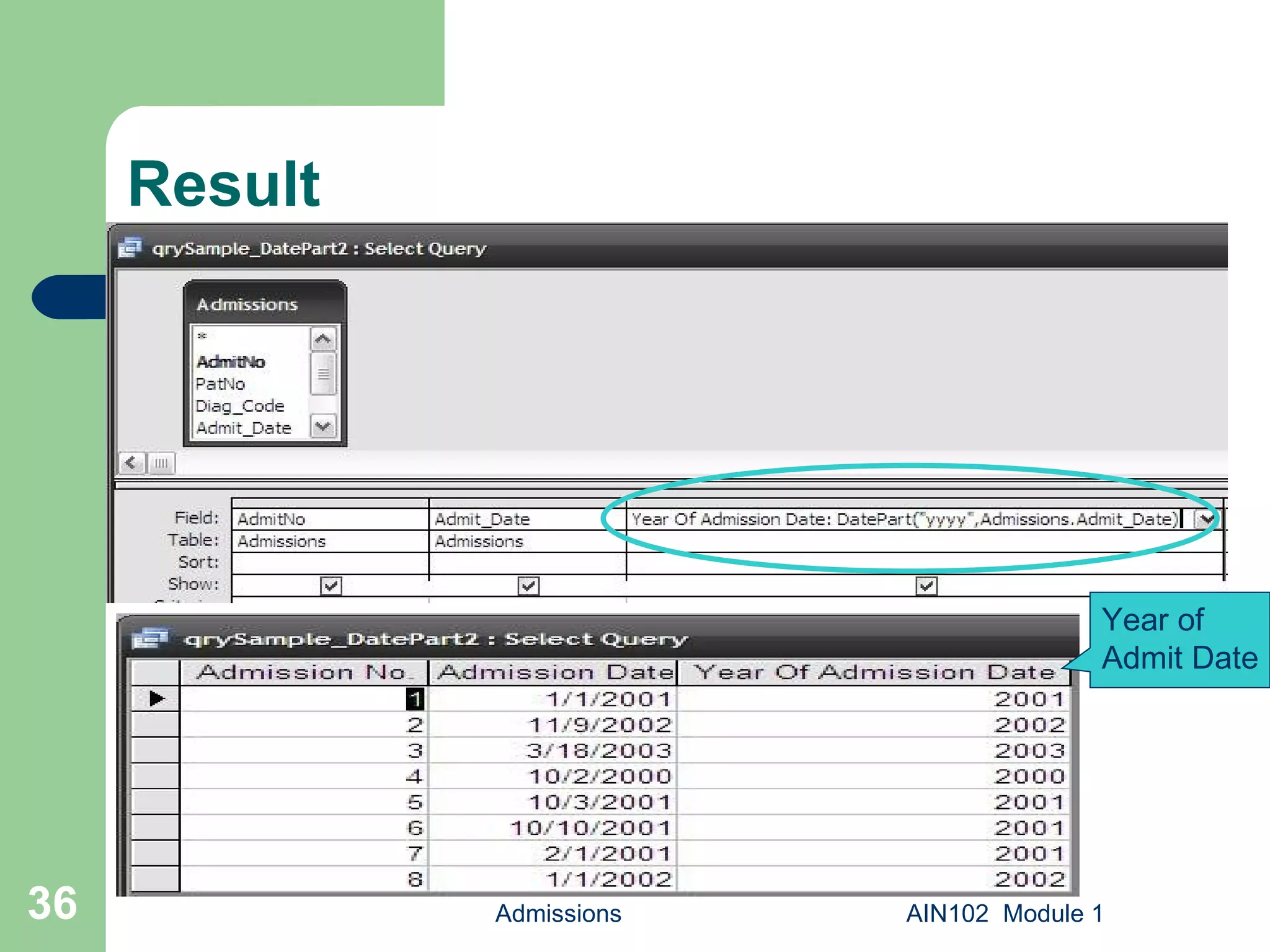Click the AdmitNo Field cell in the design grid
Image resolution: width=1270 pixels, height=952 pixels.
330,519
